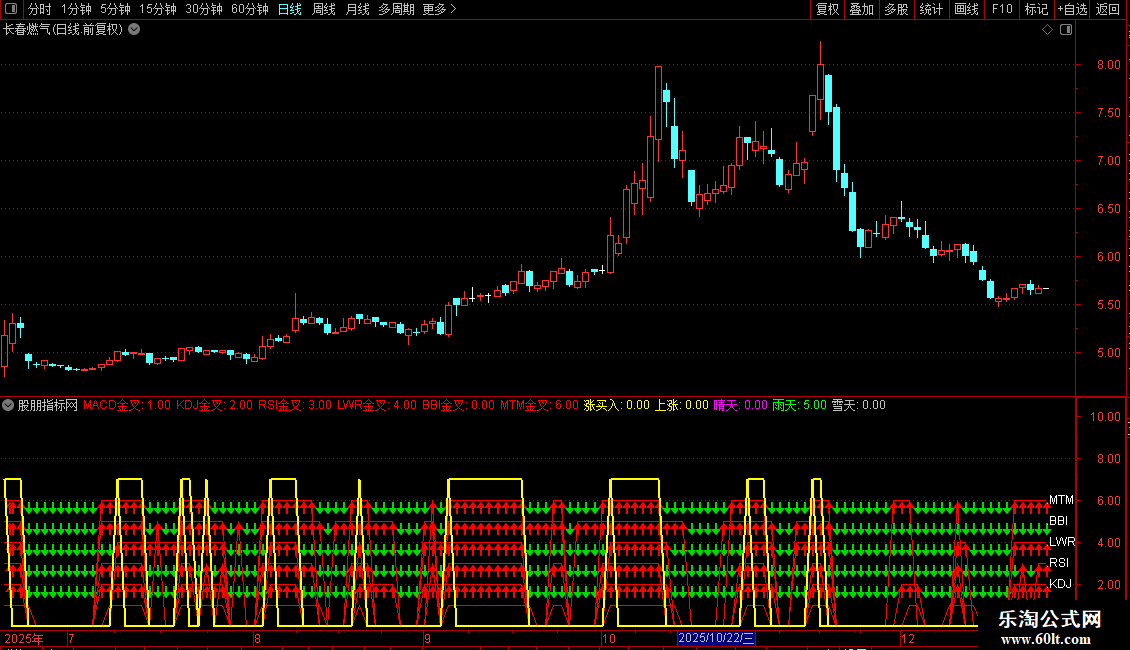Click the 2025/10/22/三 date marker
The image size is (1130, 650).
point(716,638)
